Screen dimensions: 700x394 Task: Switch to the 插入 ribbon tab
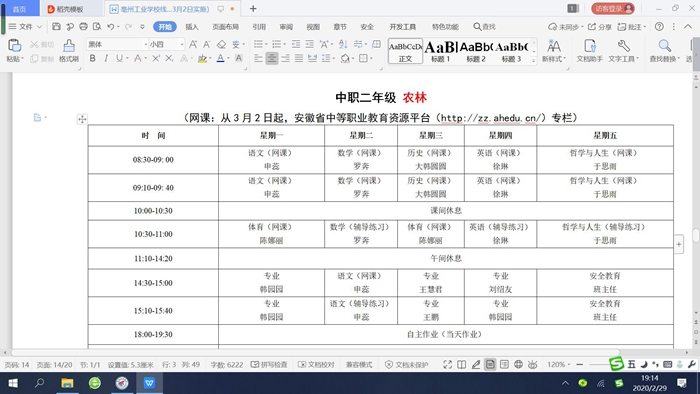pyautogui.click(x=192, y=27)
